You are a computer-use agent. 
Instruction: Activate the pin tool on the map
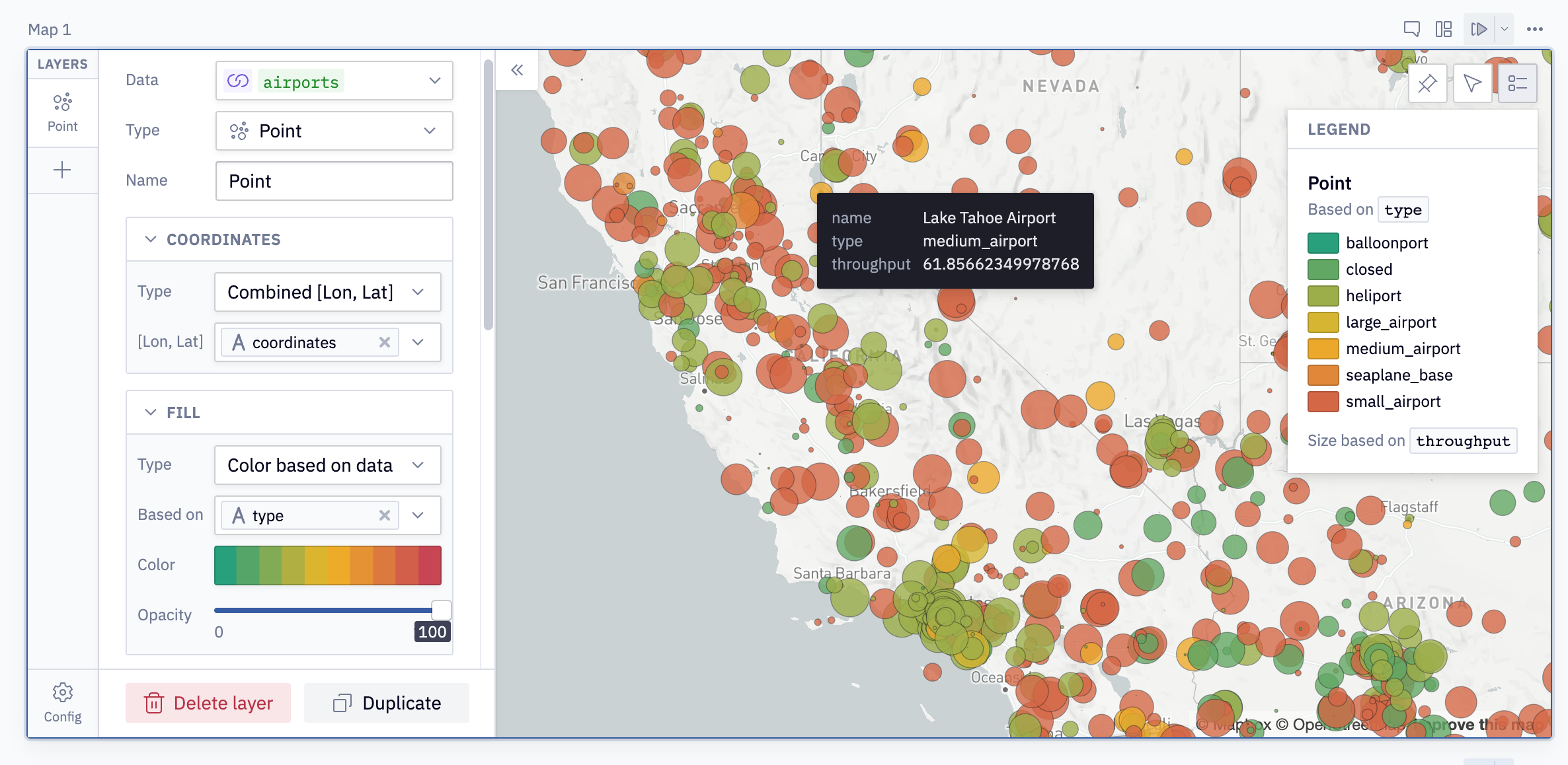pyautogui.click(x=1428, y=83)
